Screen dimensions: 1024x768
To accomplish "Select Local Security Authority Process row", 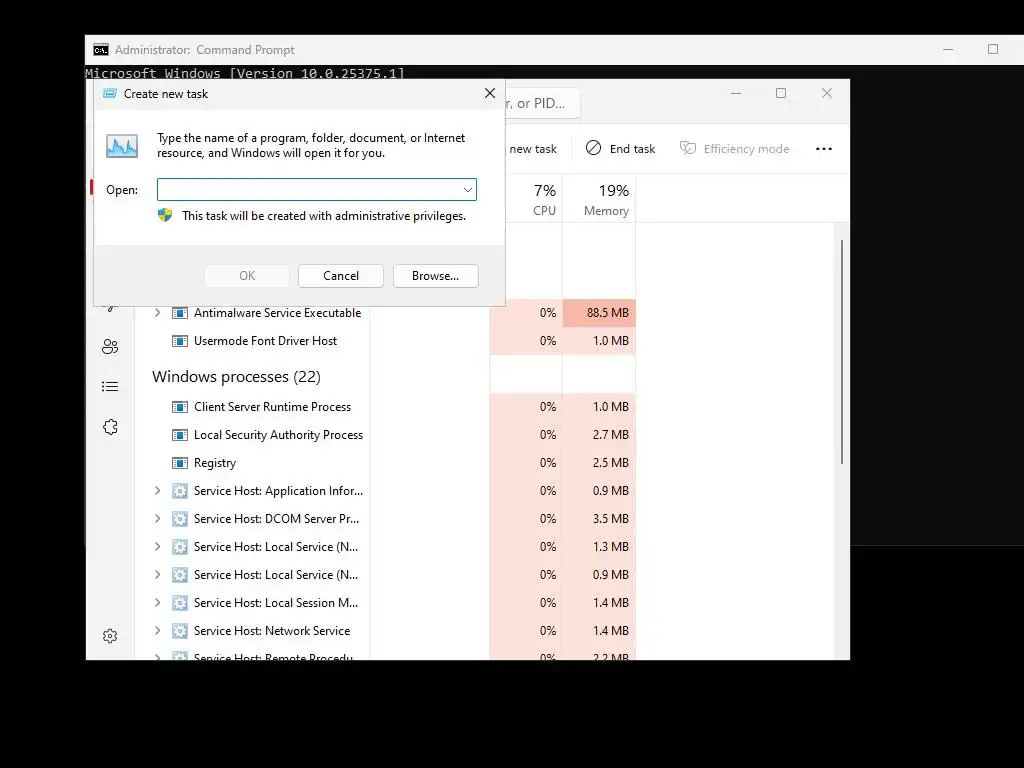I will pos(385,435).
